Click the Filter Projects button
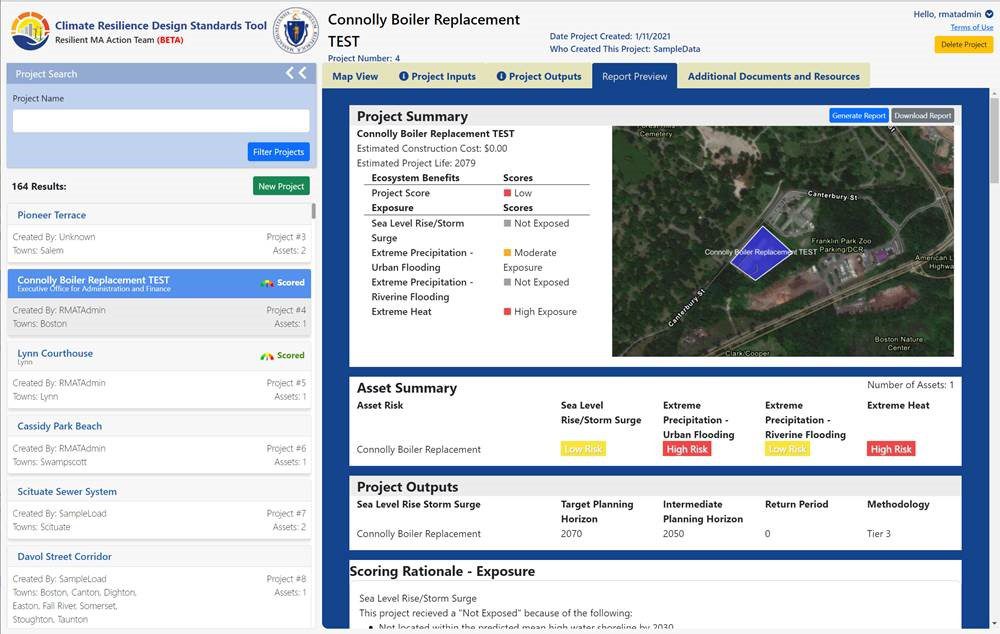1000x634 pixels. click(x=279, y=152)
